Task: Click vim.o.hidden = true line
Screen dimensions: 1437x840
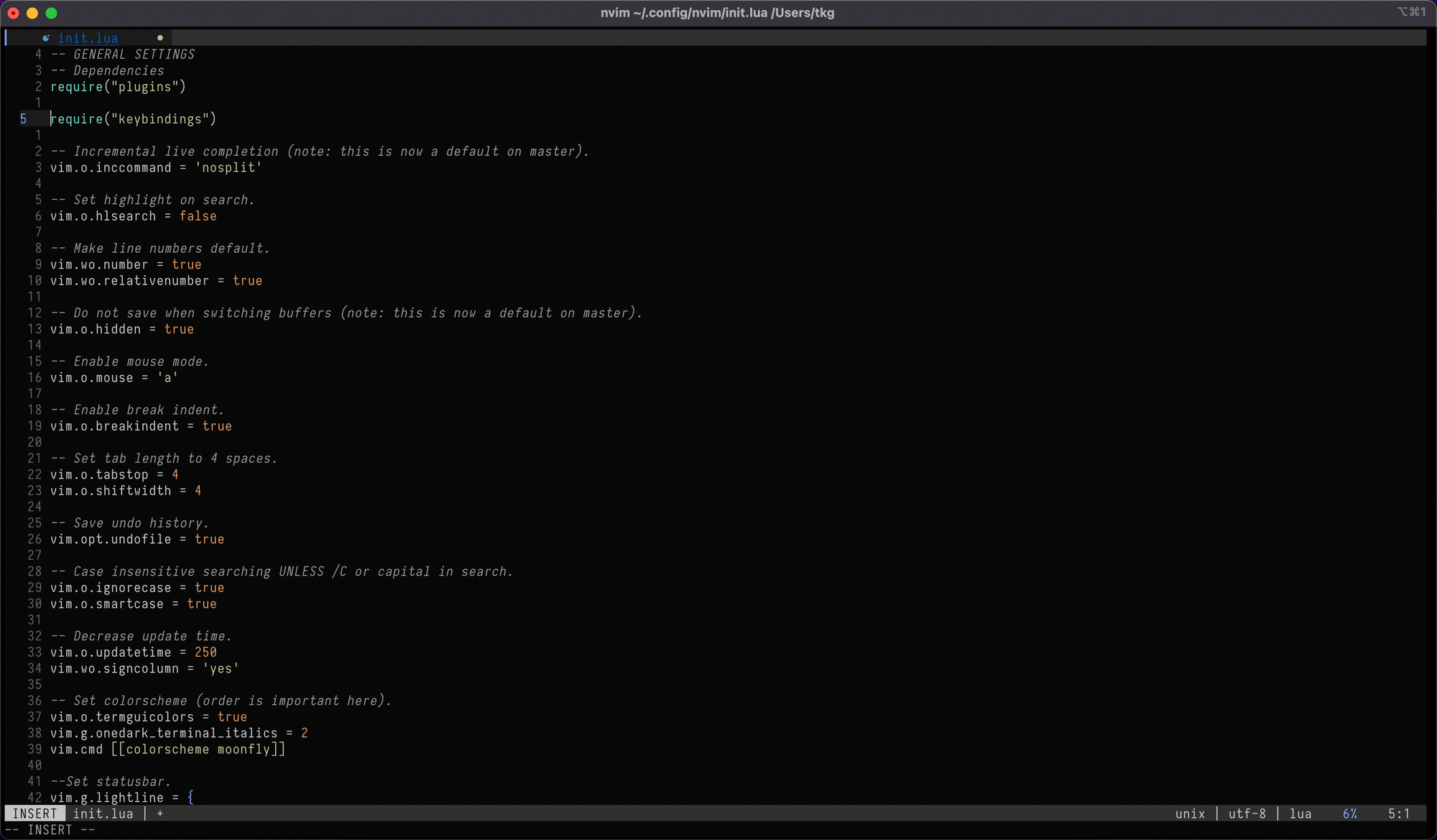Action: tap(122, 329)
